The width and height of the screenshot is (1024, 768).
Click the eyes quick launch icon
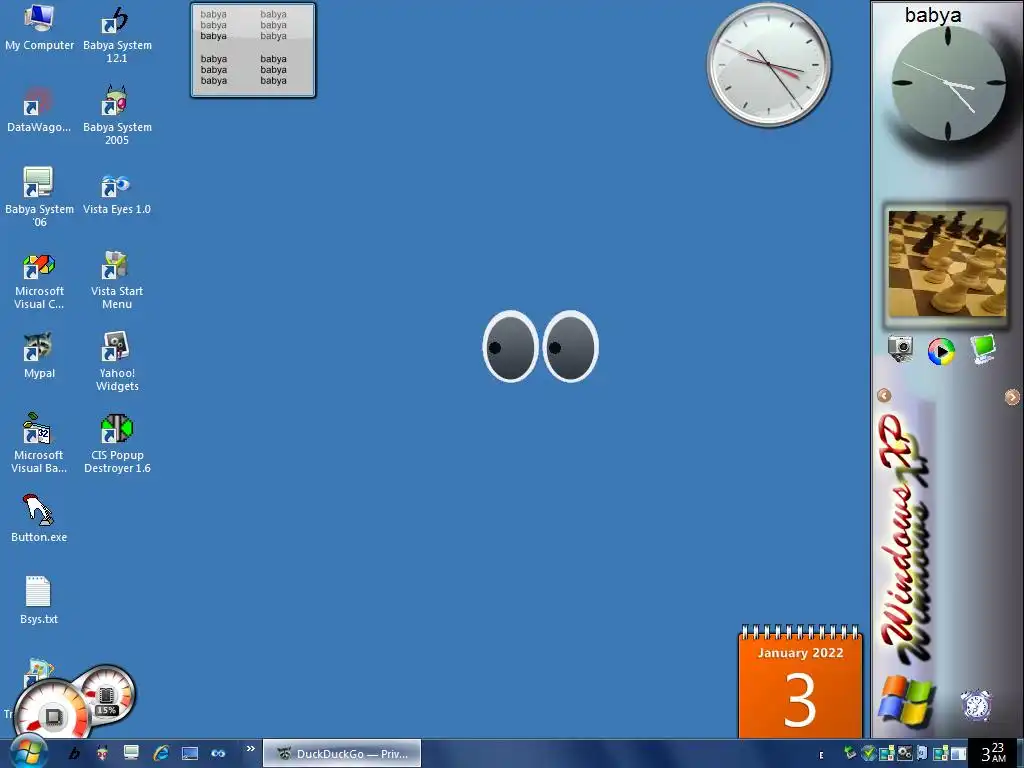(218, 754)
